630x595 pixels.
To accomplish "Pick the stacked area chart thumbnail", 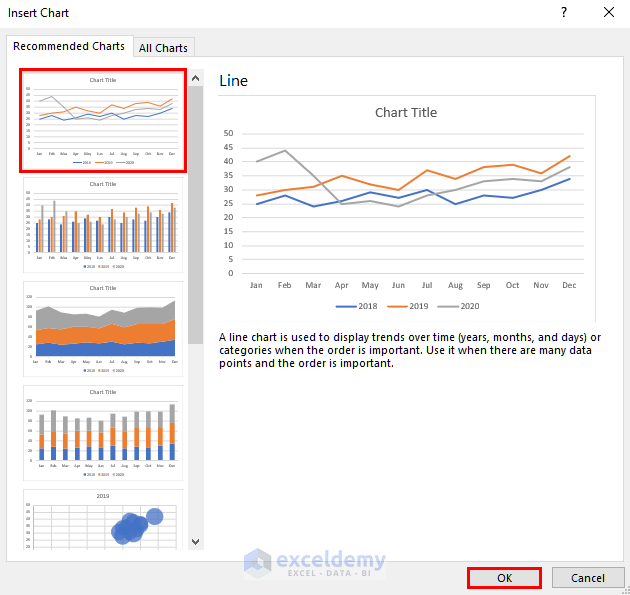I will point(103,329).
